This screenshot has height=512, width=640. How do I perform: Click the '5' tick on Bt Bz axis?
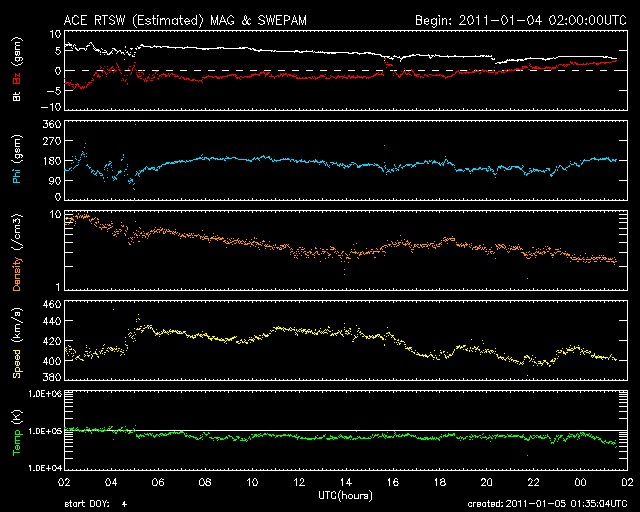click(x=58, y=51)
